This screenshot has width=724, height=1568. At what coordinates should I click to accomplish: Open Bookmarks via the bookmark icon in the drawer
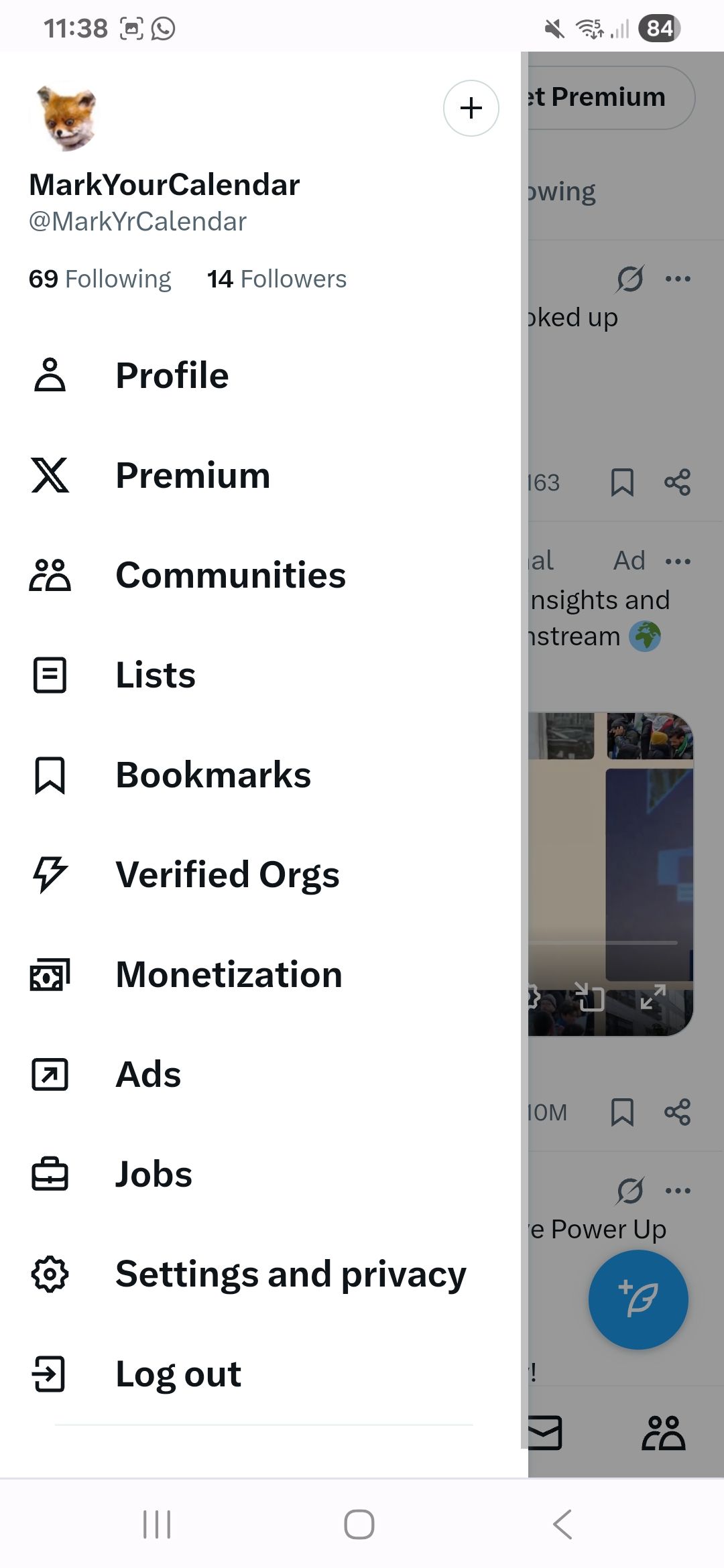50,775
